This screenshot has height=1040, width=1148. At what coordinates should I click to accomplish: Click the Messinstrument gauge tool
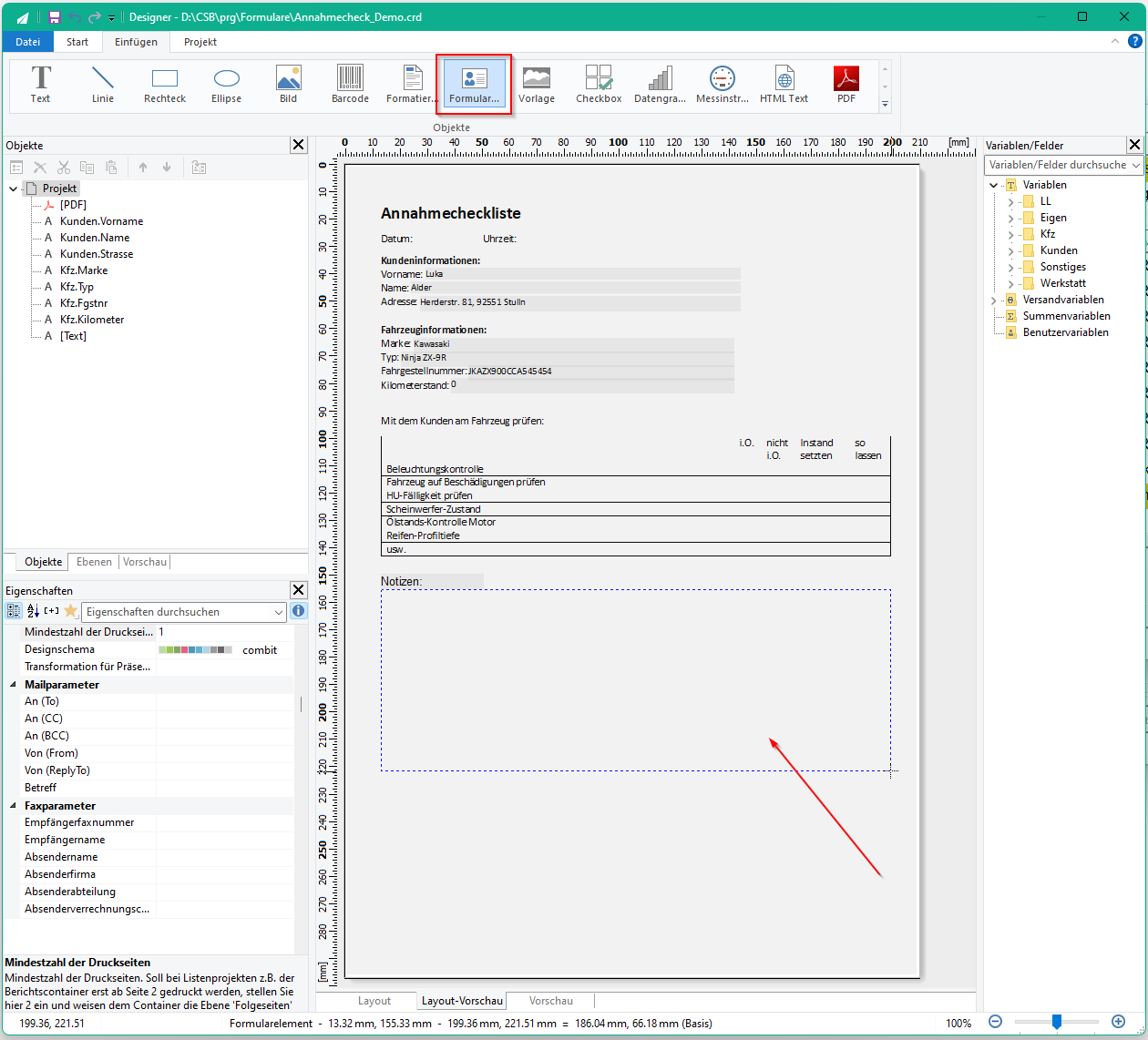point(723,84)
